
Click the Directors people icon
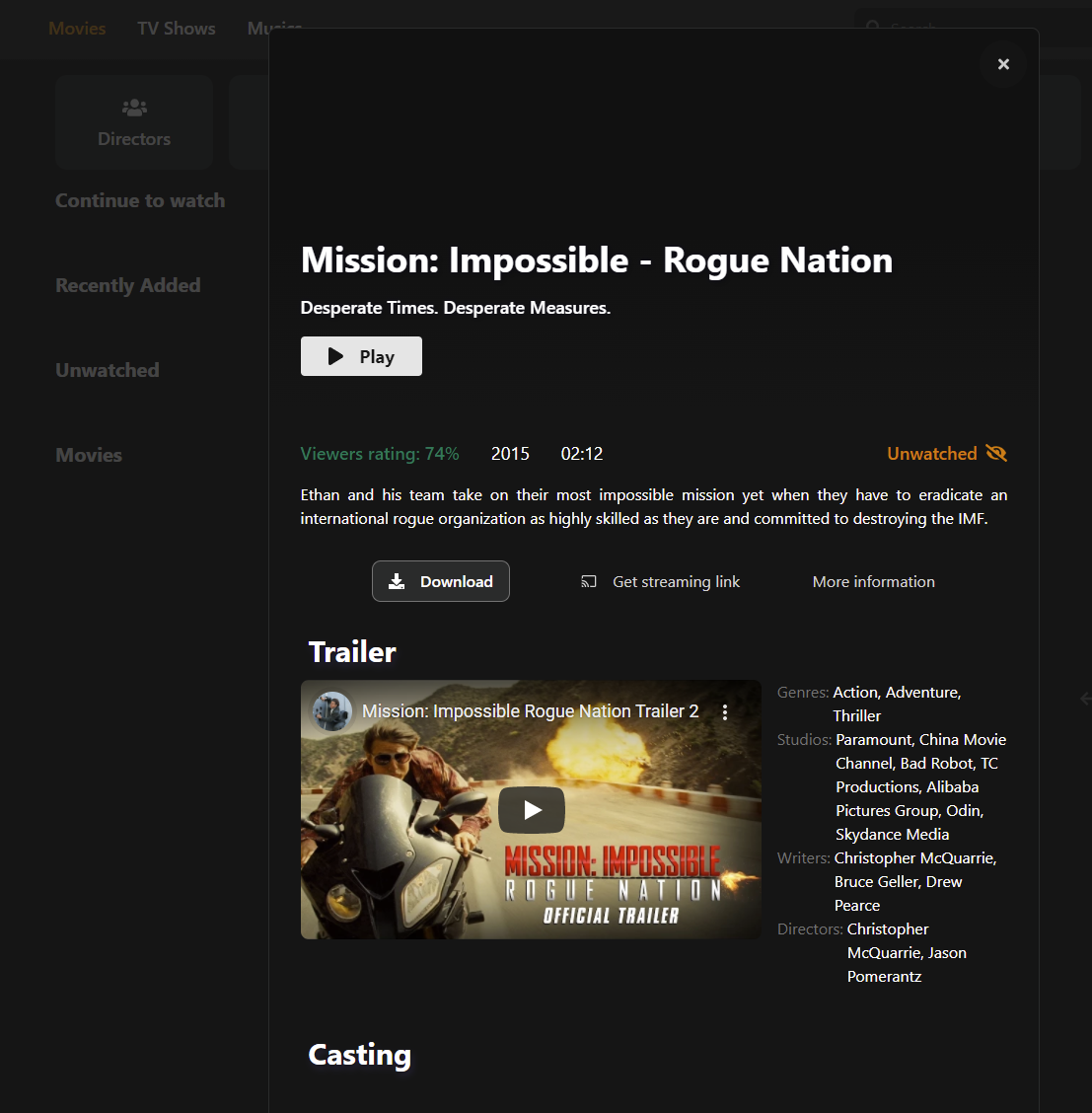pyautogui.click(x=134, y=108)
